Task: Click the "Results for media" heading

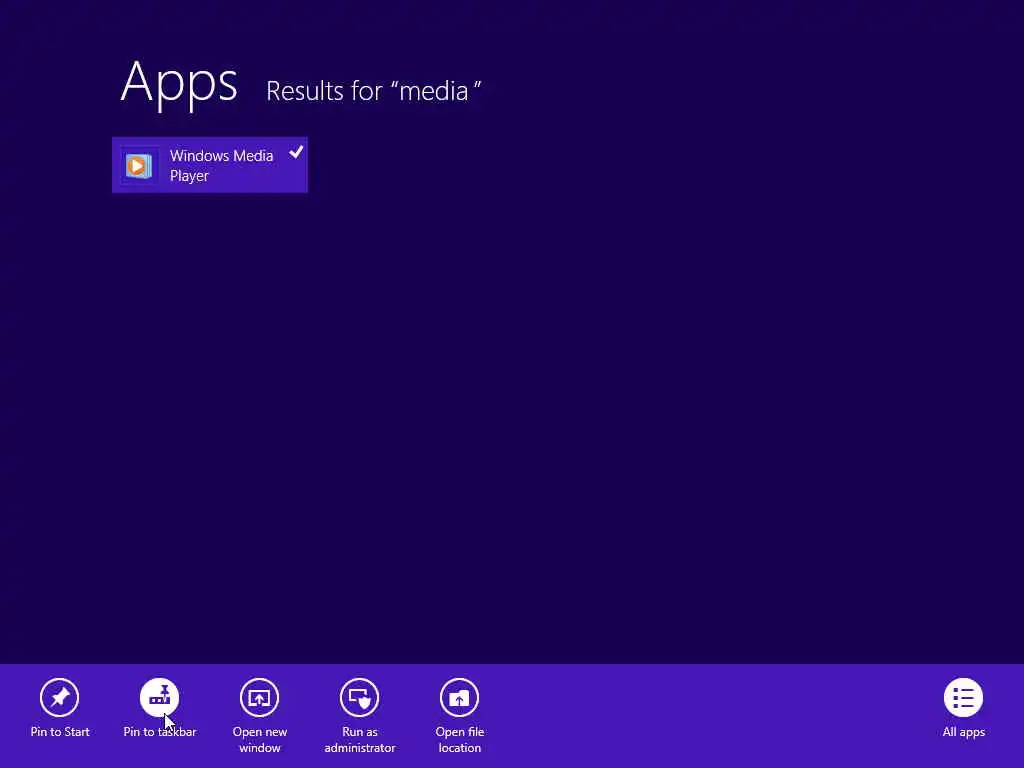Action: click(374, 91)
